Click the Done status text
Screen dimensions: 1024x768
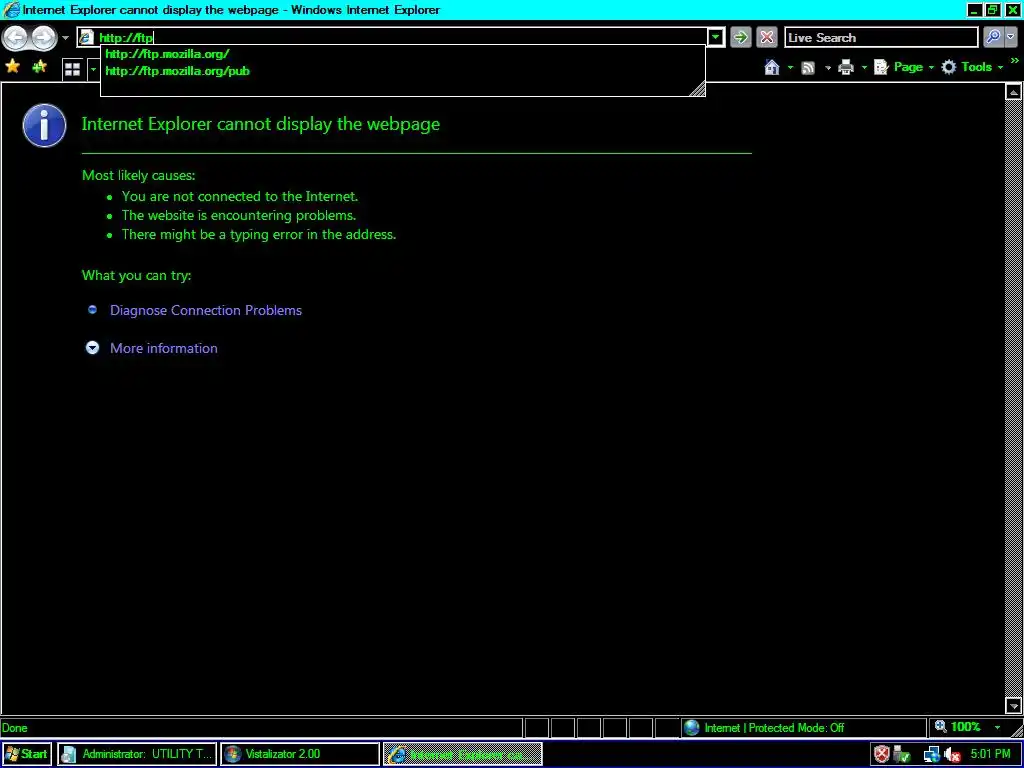coord(14,728)
